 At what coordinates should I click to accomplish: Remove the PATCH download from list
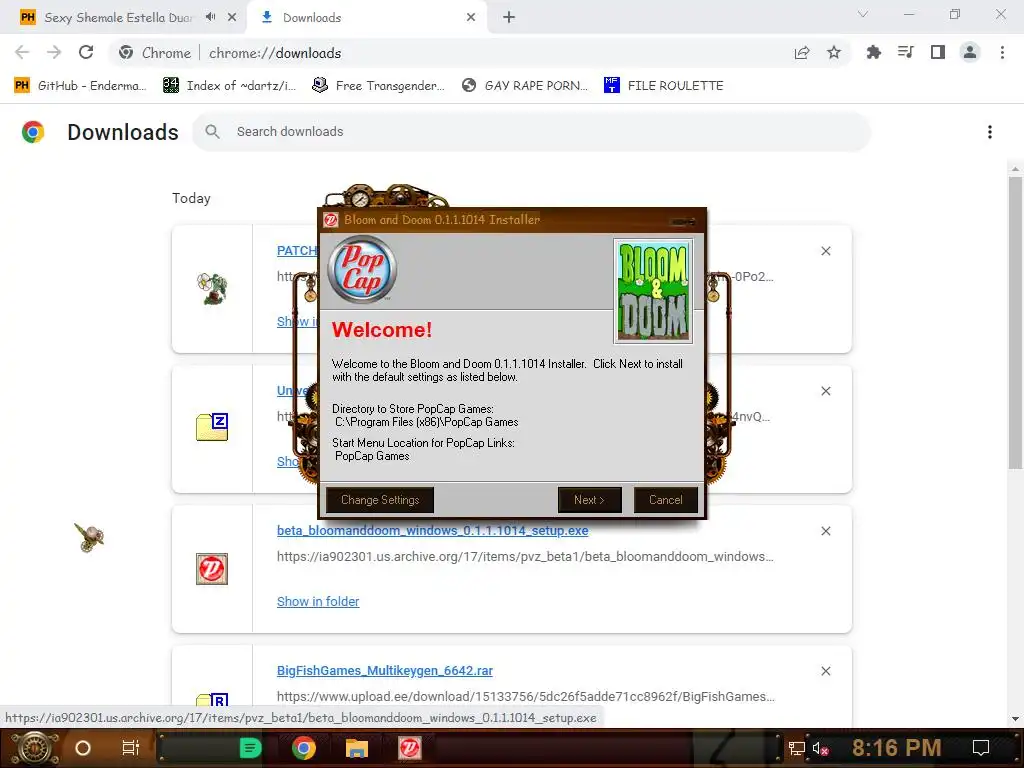(825, 251)
